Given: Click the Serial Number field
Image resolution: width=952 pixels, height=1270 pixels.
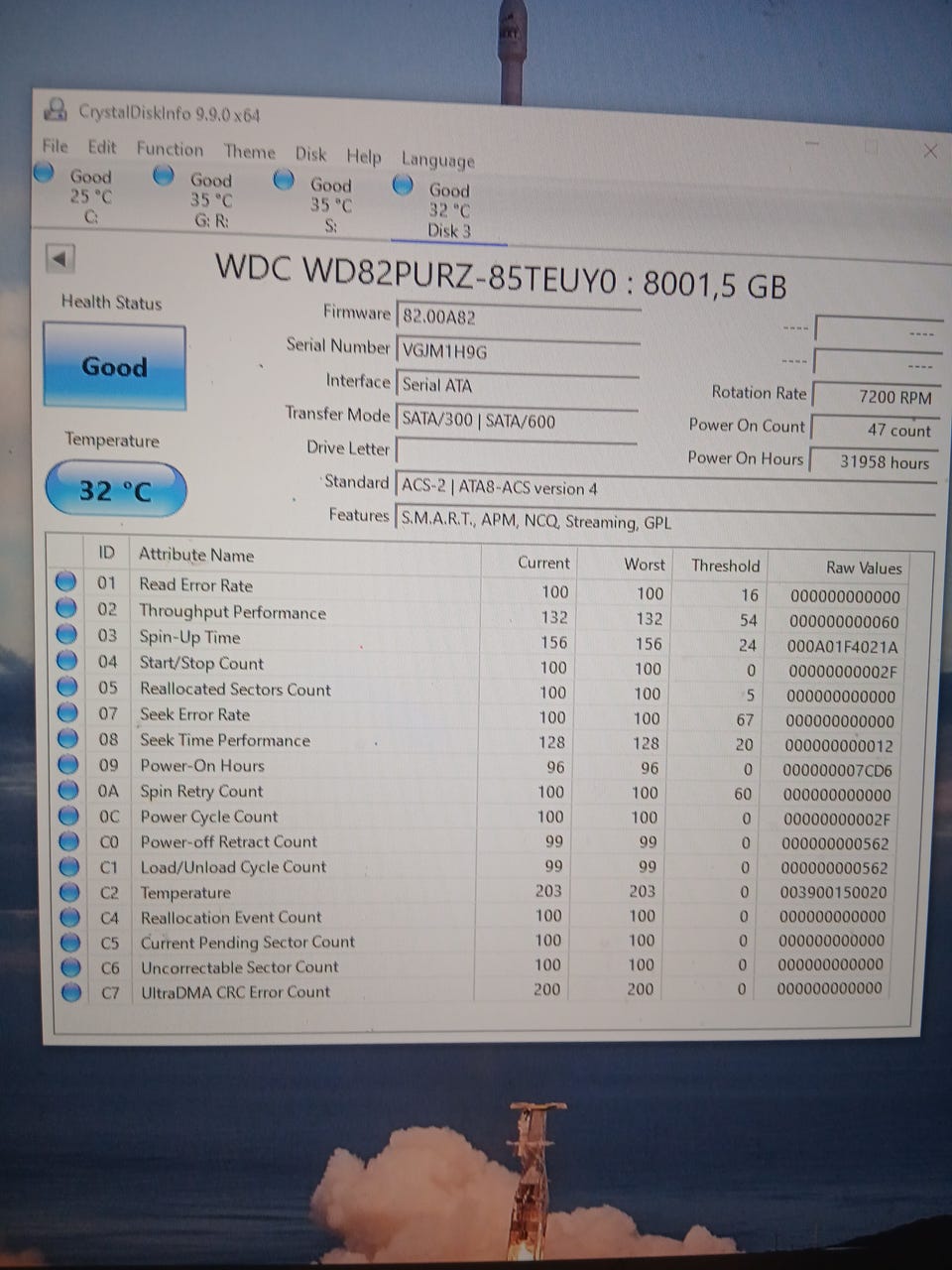Looking at the screenshot, I should (x=517, y=351).
